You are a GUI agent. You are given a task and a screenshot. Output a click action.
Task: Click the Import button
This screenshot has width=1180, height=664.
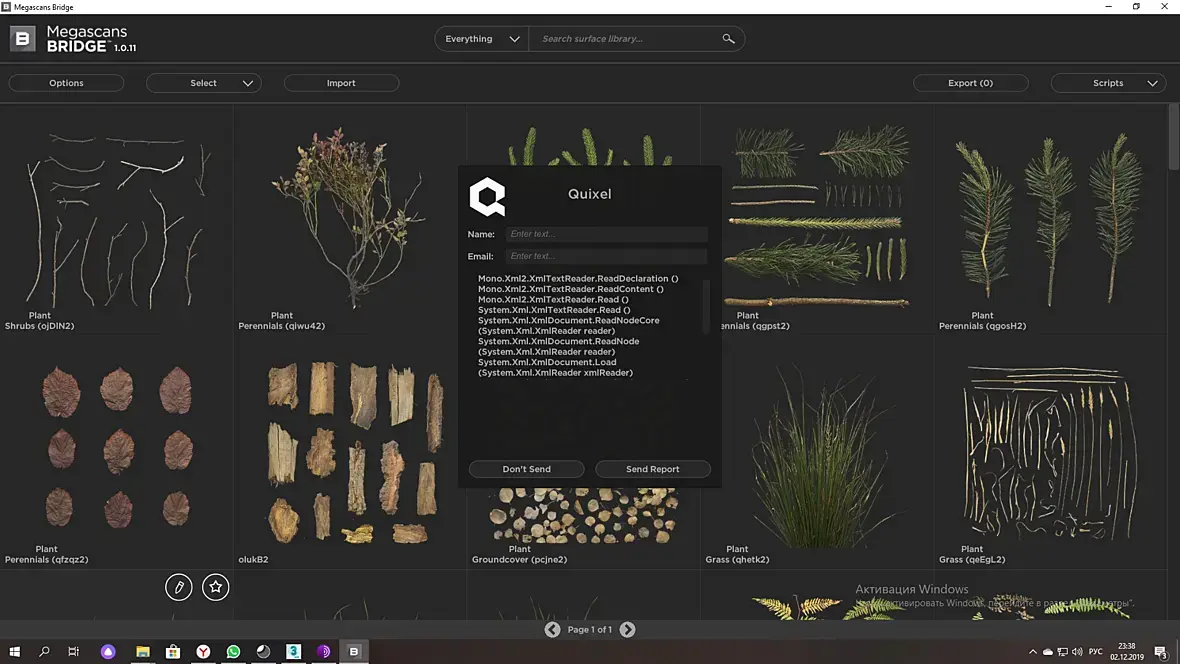[341, 83]
